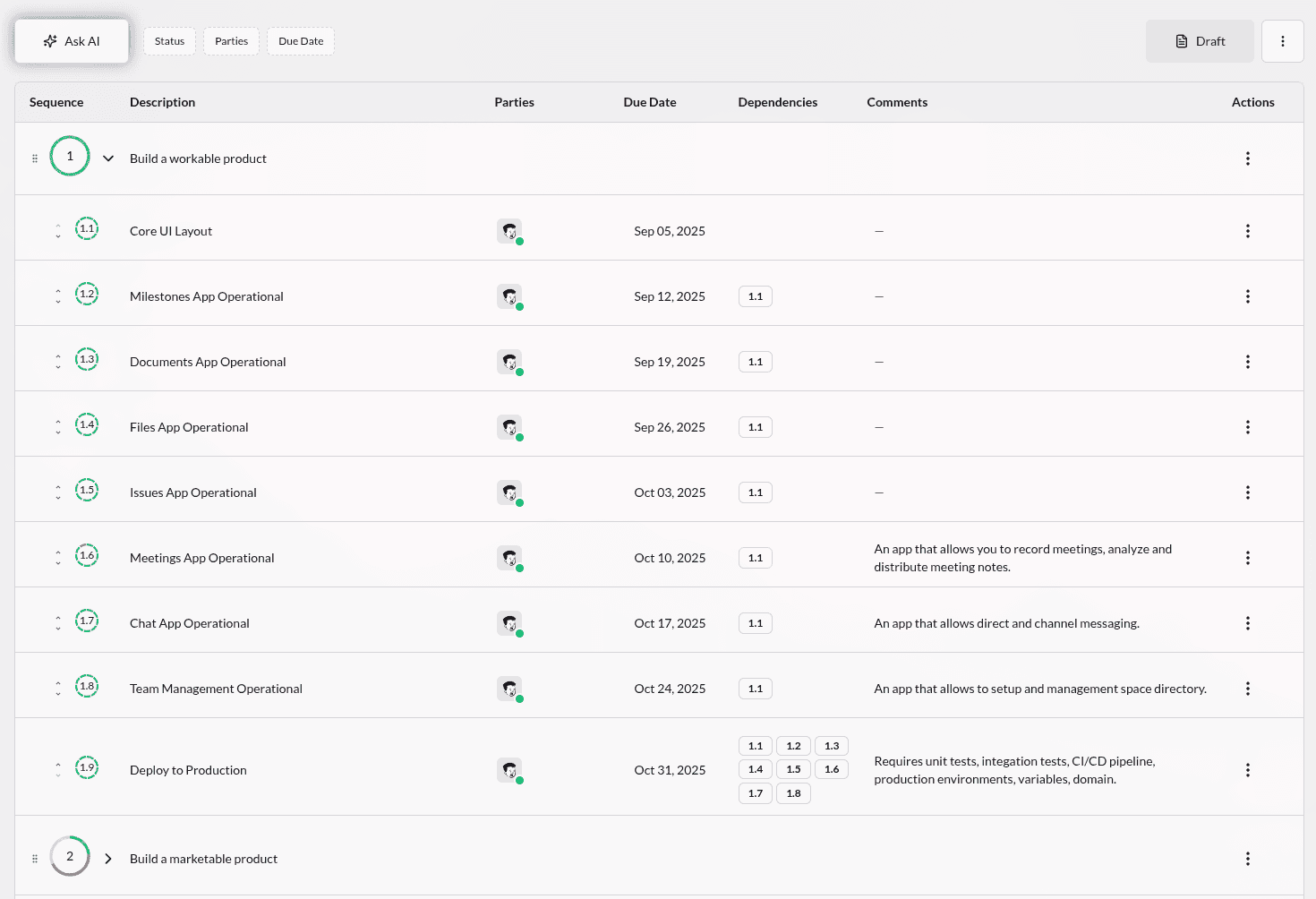Click the sequence 2 progress circle
This screenshot has height=899, width=1316.
(x=70, y=856)
